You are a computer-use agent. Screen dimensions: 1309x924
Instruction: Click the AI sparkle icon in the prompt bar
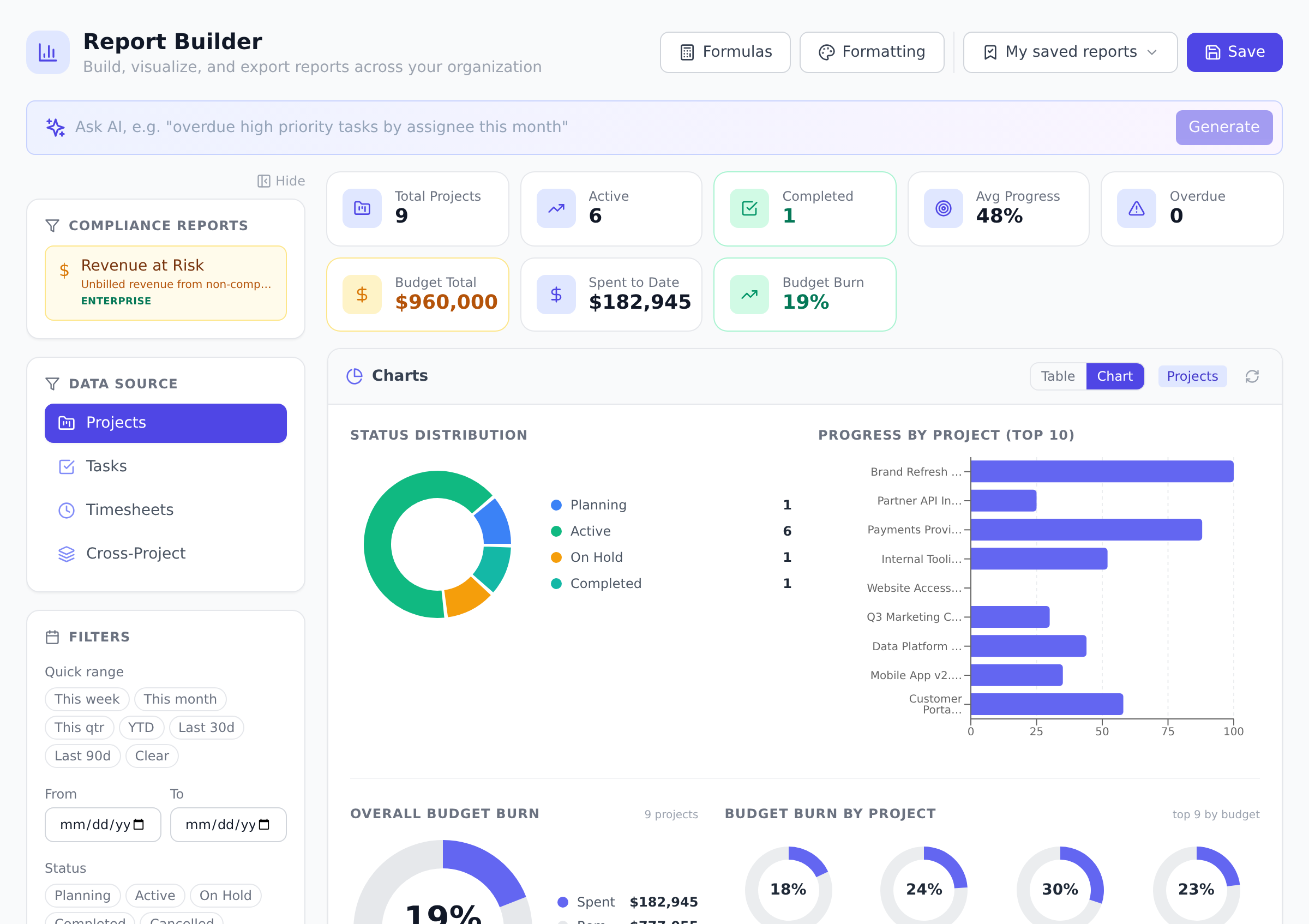tap(55, 127)
